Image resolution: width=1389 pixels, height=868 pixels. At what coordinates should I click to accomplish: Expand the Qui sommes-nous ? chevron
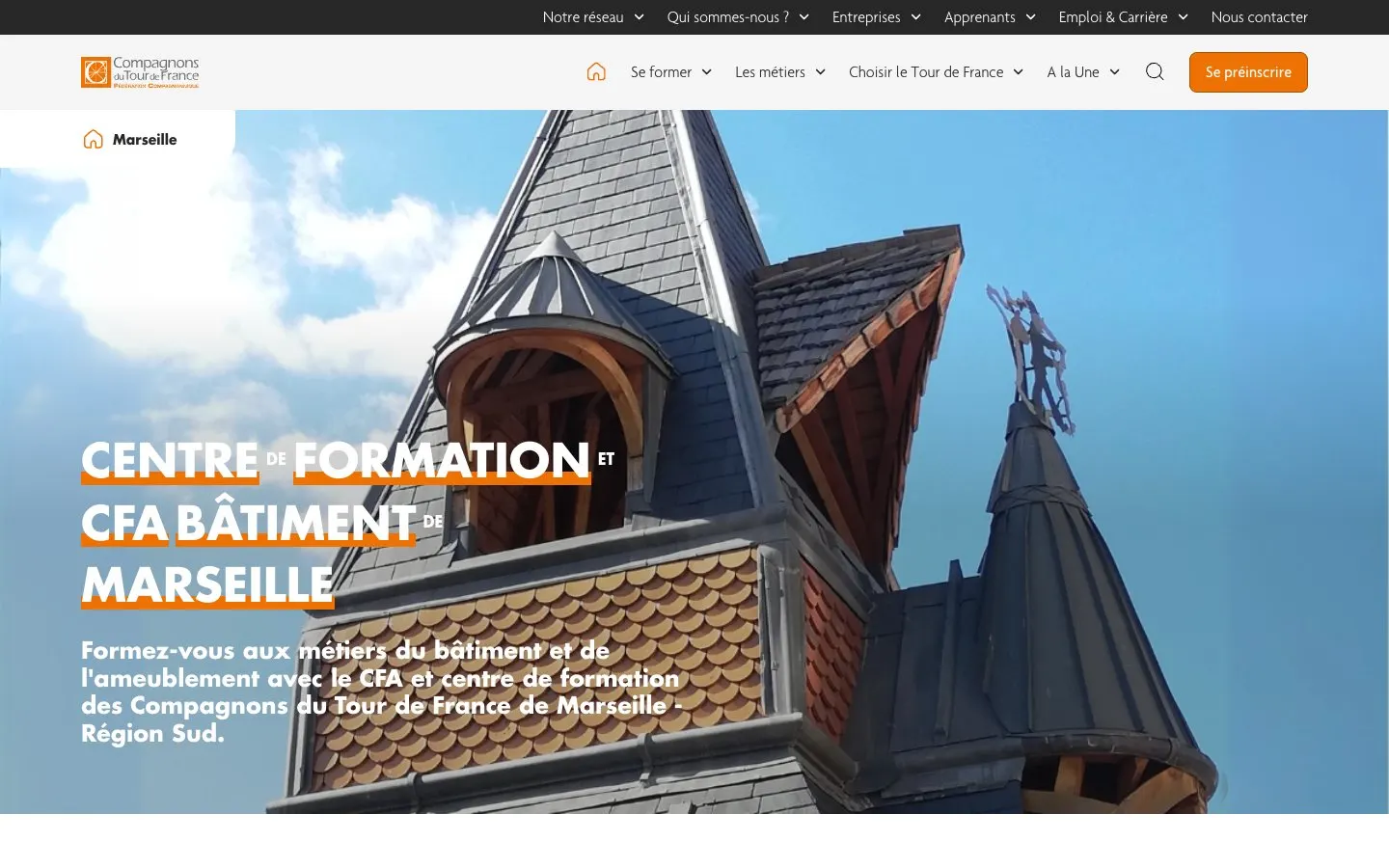[803, 17]
